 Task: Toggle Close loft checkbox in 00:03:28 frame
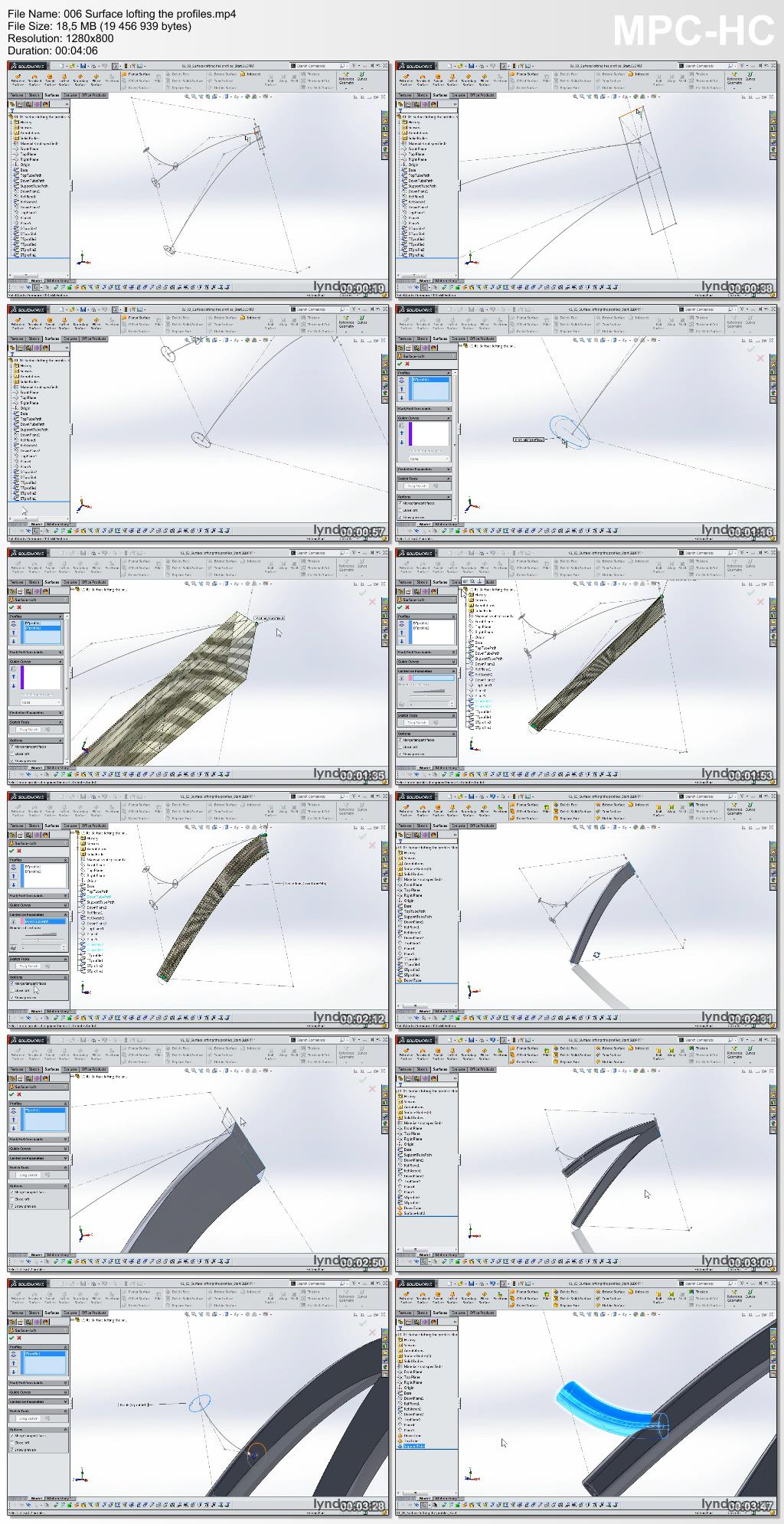(x=12, y=1443)
